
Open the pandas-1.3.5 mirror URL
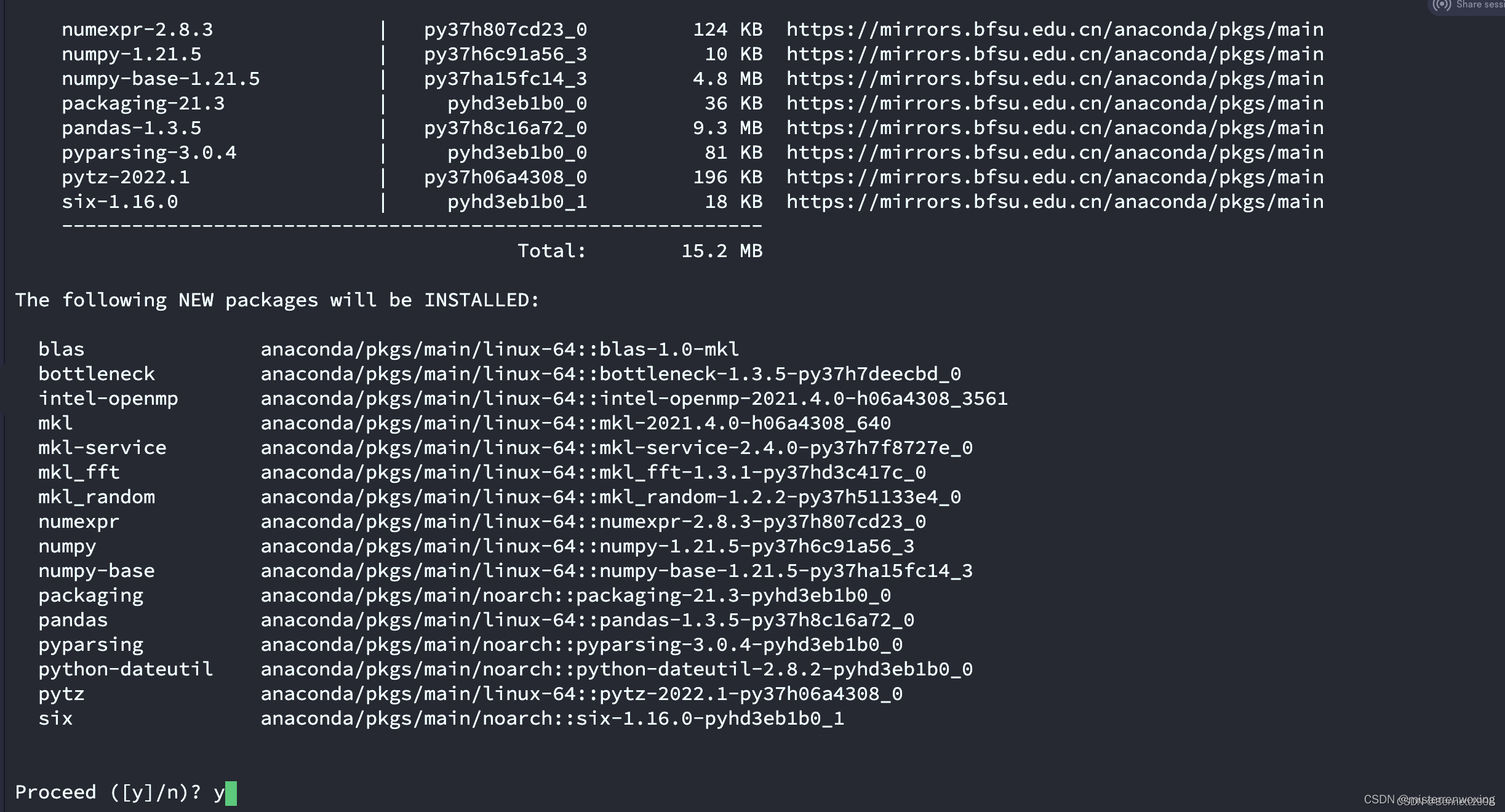coord(1055,128)
